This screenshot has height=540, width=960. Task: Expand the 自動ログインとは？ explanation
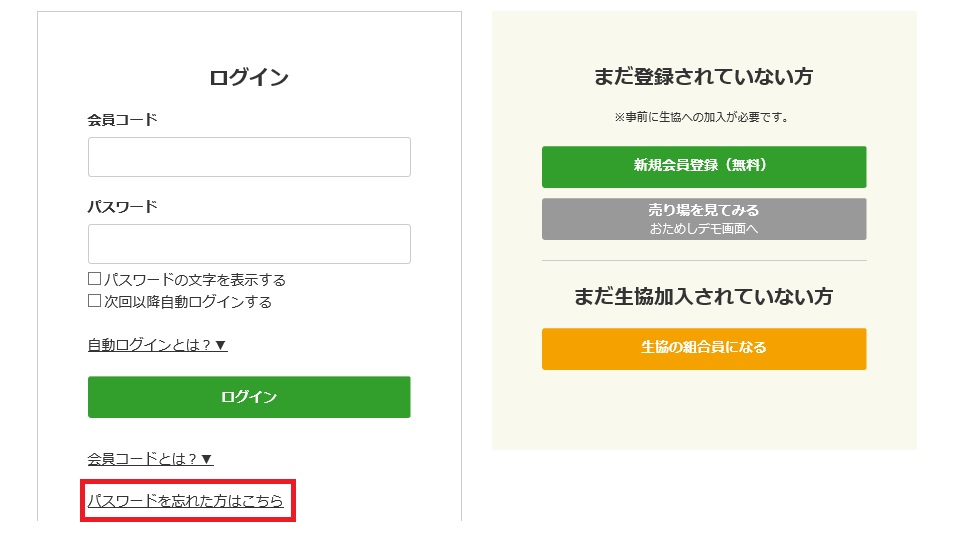(x=157, y=345)
